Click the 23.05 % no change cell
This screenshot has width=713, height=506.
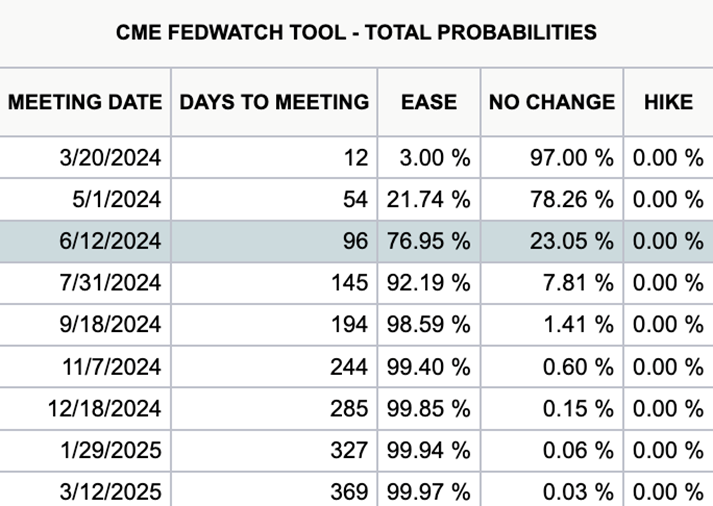[x=552, y=241]
